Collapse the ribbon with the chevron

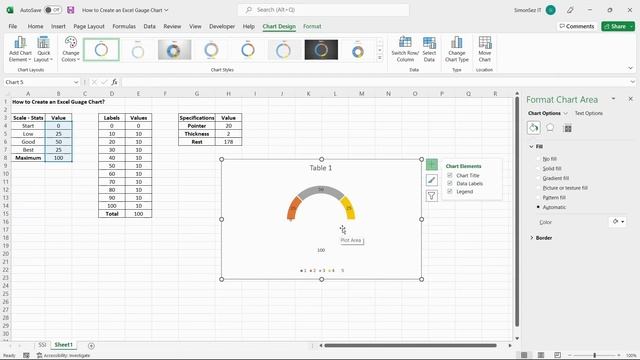[631, 68]
